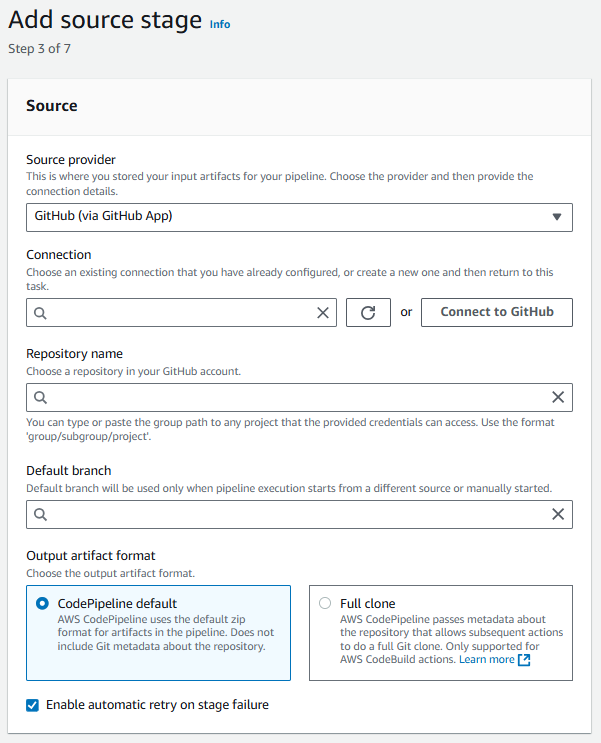This screenshot has height=743, width=601.
Task: Click the 'Source' panel heading
Action: [52, 106]
